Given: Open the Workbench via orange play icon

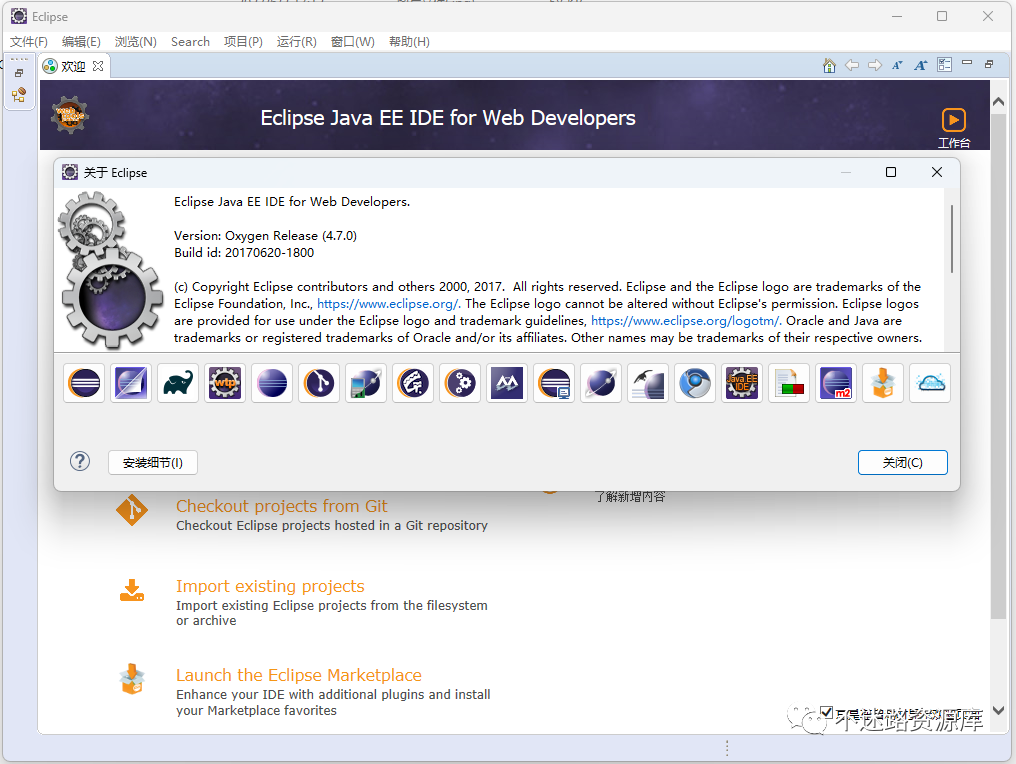Looking at the screenshot, I should 954,121.
